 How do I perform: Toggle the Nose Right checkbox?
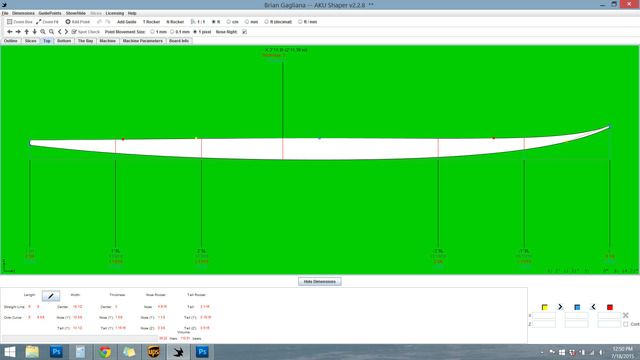[244, 31]
